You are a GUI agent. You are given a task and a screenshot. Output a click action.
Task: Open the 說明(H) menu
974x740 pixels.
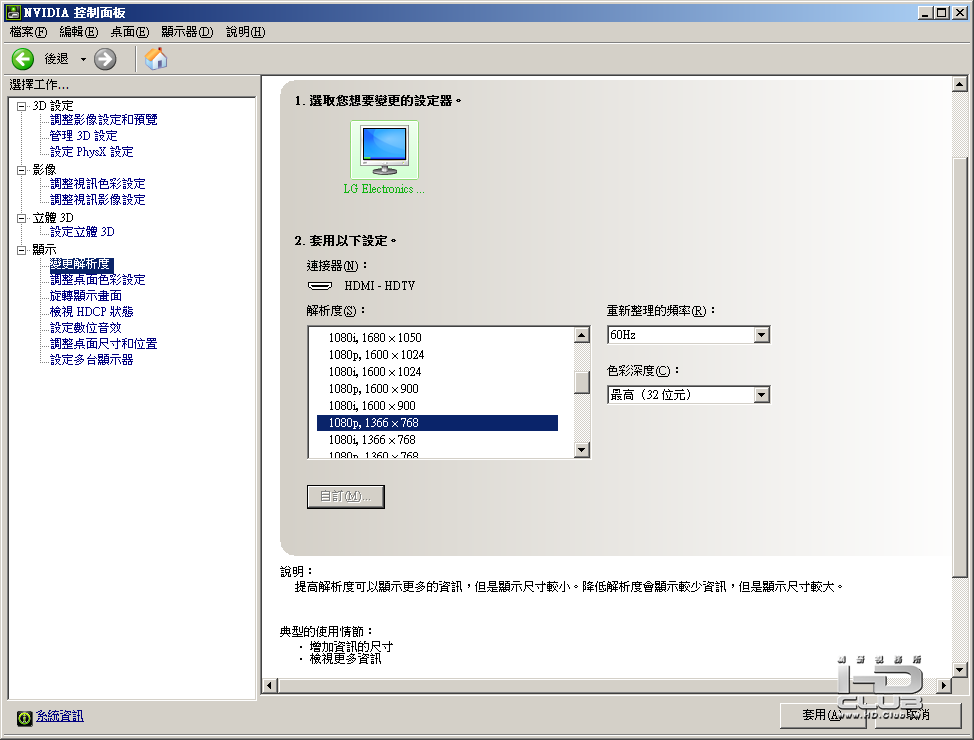[x=245, y=32]
